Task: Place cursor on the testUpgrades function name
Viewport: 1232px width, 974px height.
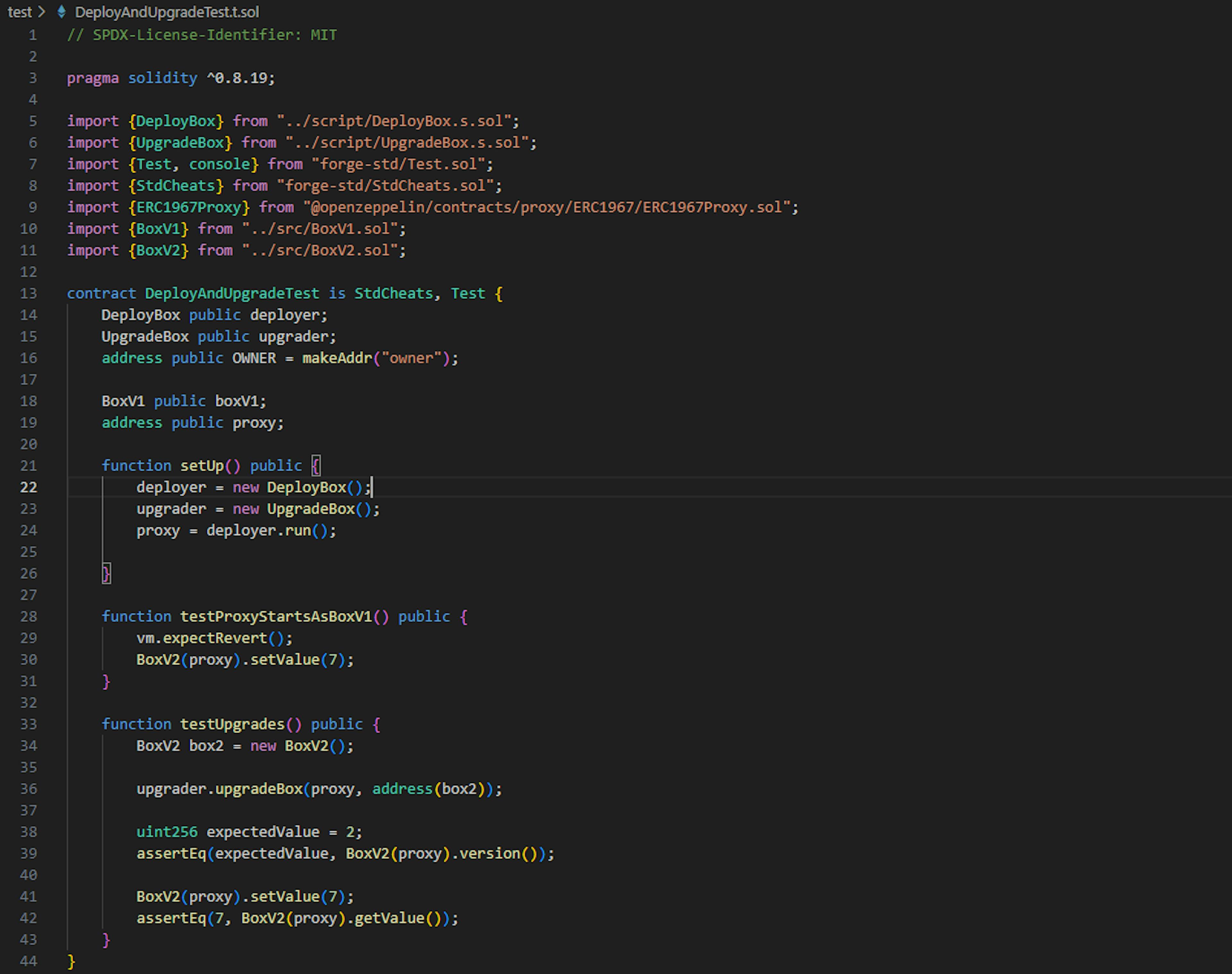Action: pyautogui.click(x=232, y=724)
